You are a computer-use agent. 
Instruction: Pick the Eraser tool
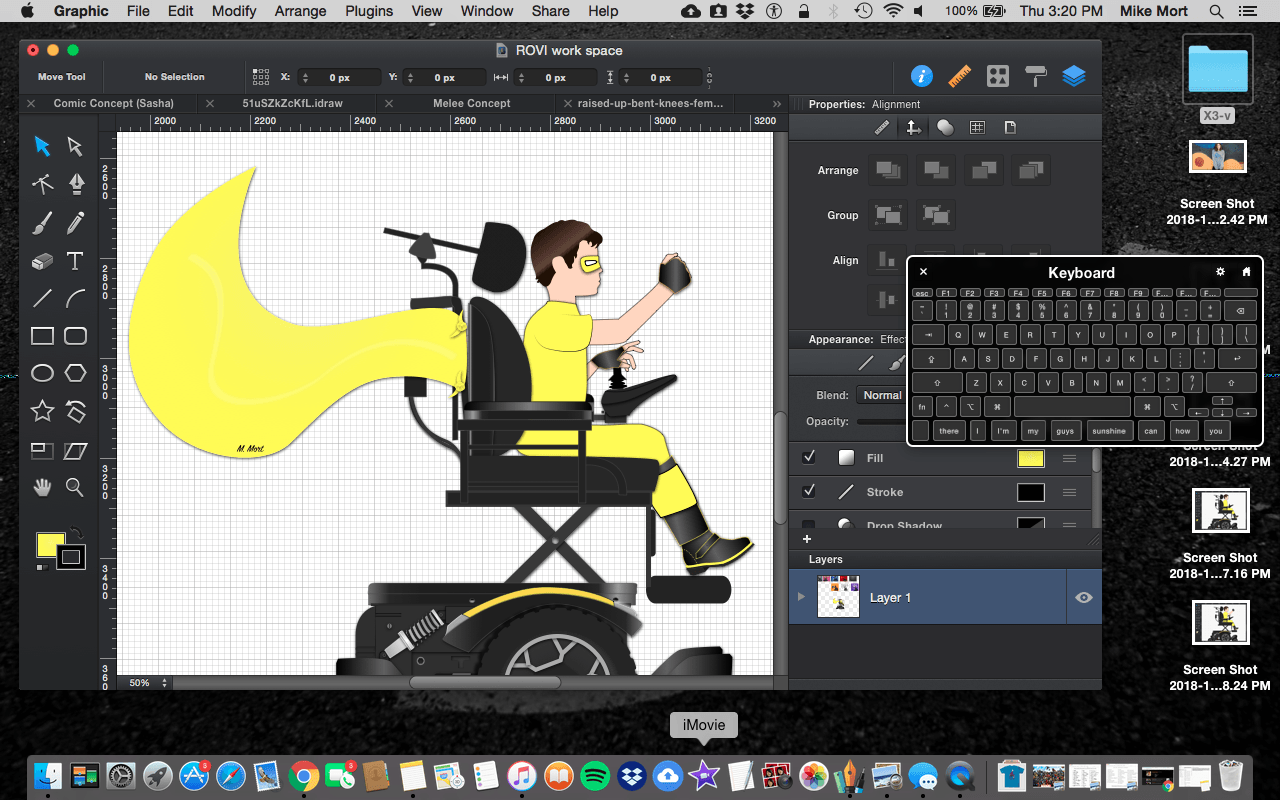tap(42, 261)
